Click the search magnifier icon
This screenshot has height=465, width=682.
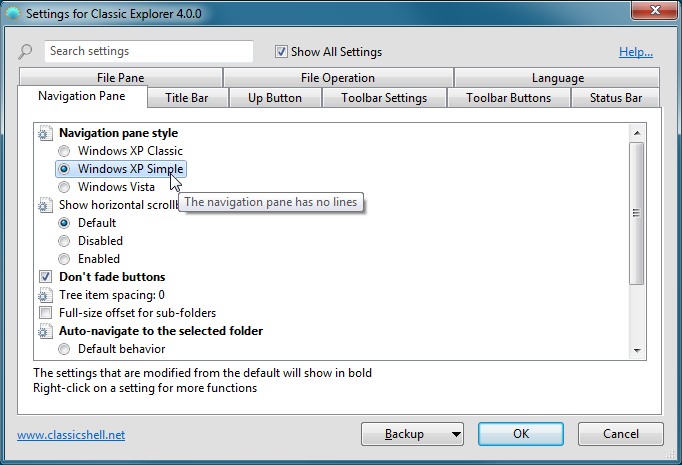(x=25, y=52)
